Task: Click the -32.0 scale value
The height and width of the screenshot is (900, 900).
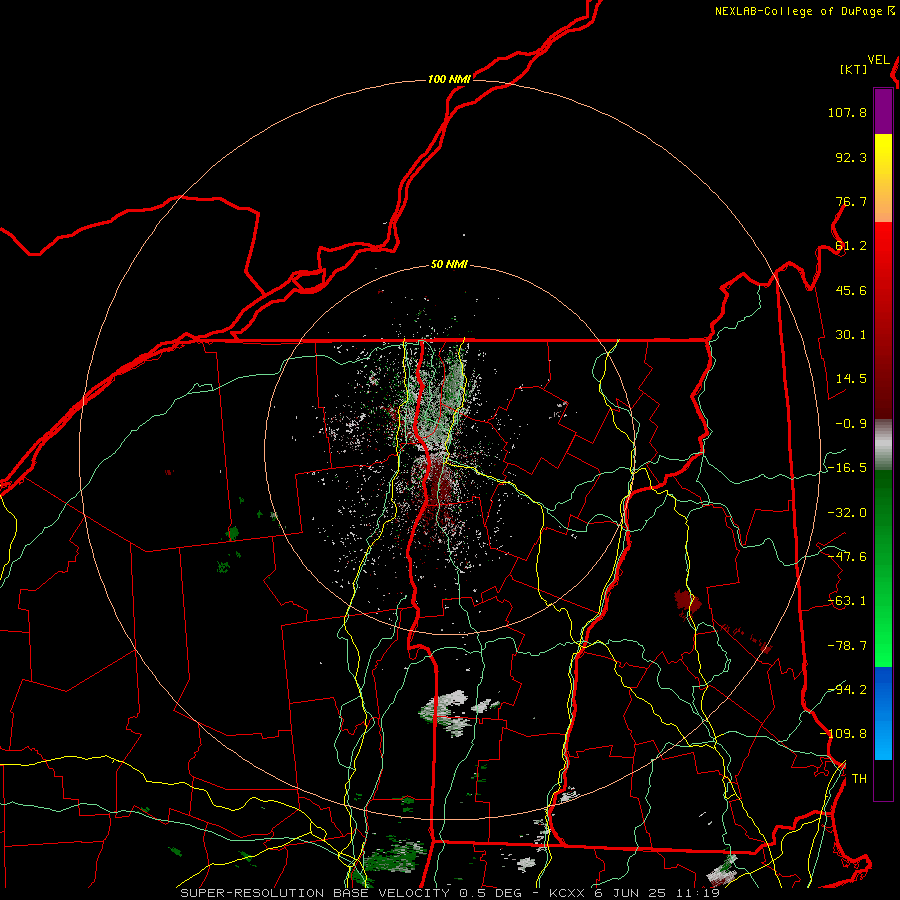Action: (847, 513)
